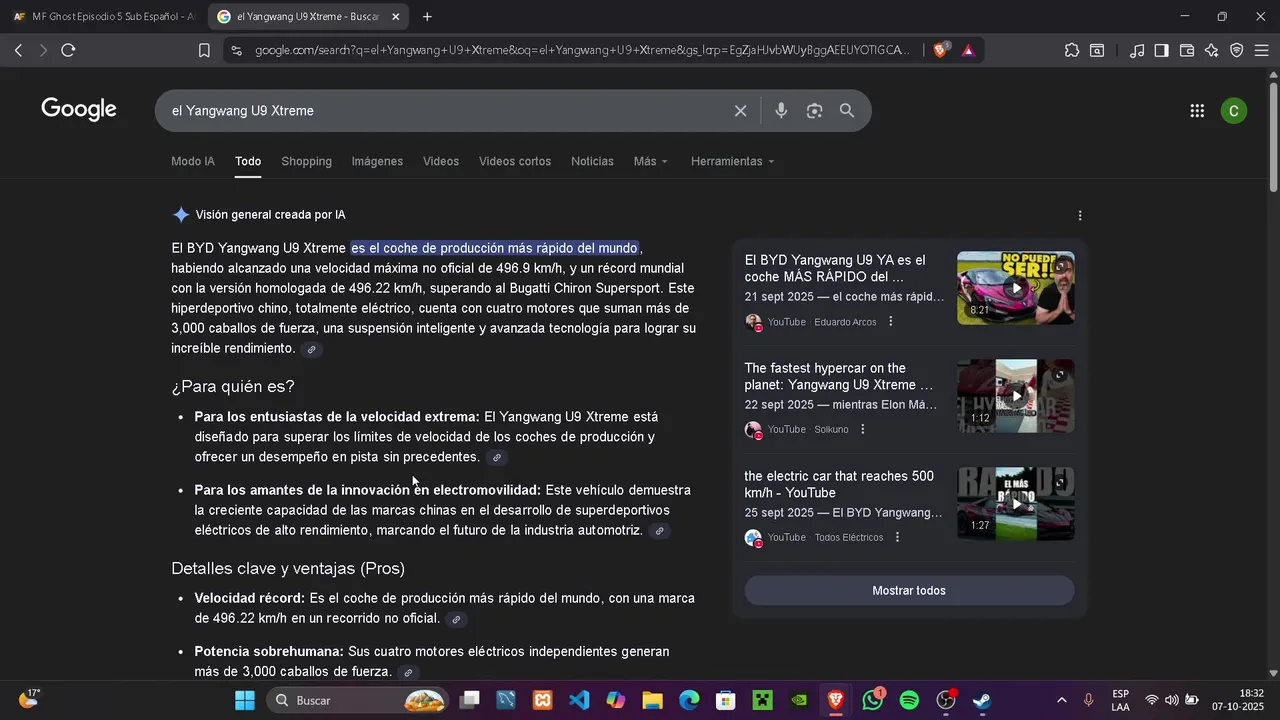Expand the 'Herramientas' dropdown

(733, 161)
